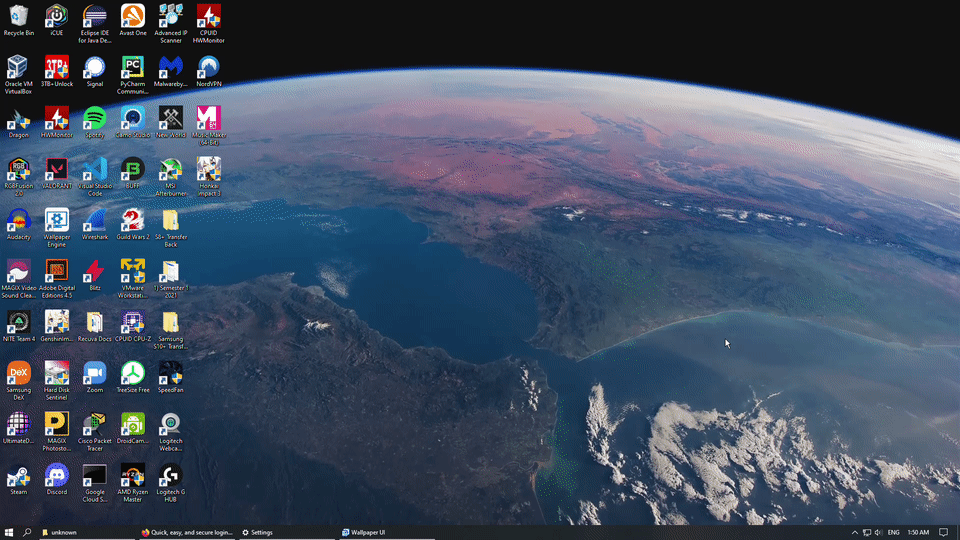This screenshot has width=960, height=540.
Task: Select the Visual Studio Code shortcut
Action: pos(94,169)
